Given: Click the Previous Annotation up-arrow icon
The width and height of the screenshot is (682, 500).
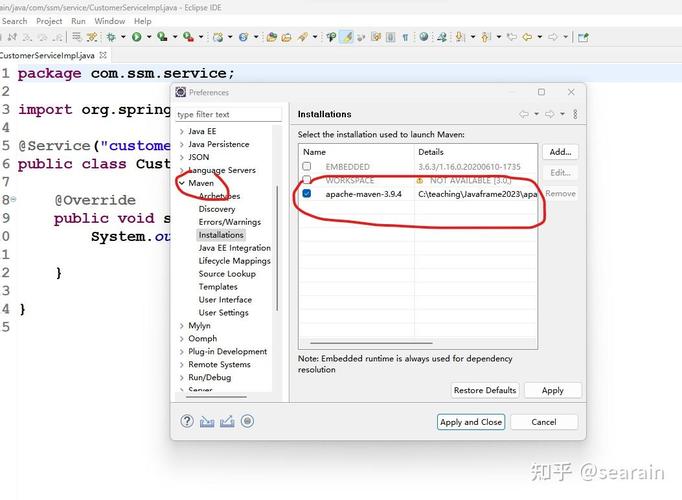Looking at the screenshot, I should pyautogui.click(x=486, y=37).
